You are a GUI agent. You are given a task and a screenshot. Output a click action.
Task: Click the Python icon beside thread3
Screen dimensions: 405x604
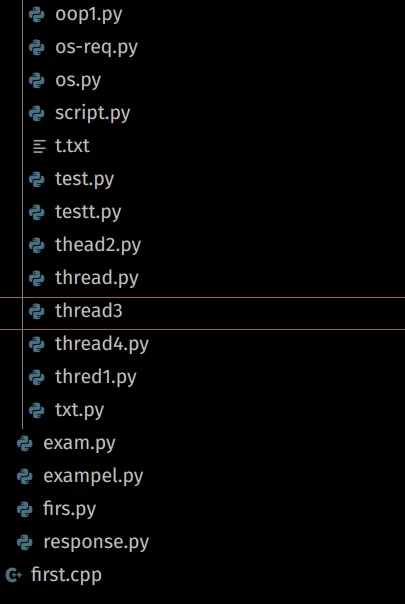pos(37,311)
